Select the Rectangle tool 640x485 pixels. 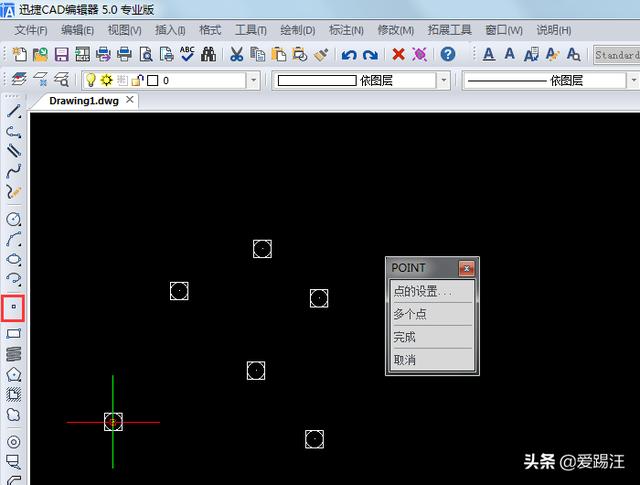tap(13, 334)
